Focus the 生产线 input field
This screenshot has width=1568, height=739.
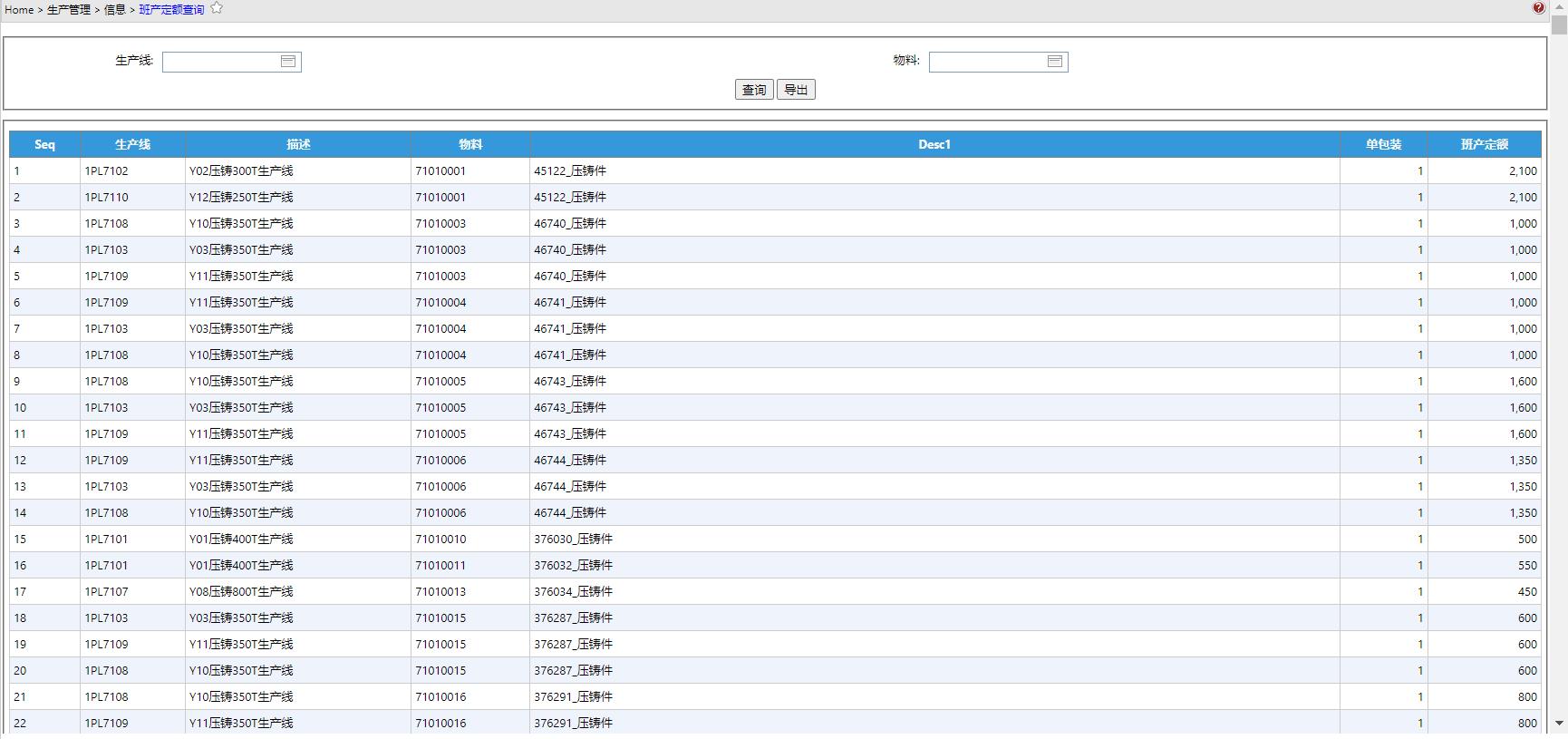pyautogui.click(x=219, y=62)
